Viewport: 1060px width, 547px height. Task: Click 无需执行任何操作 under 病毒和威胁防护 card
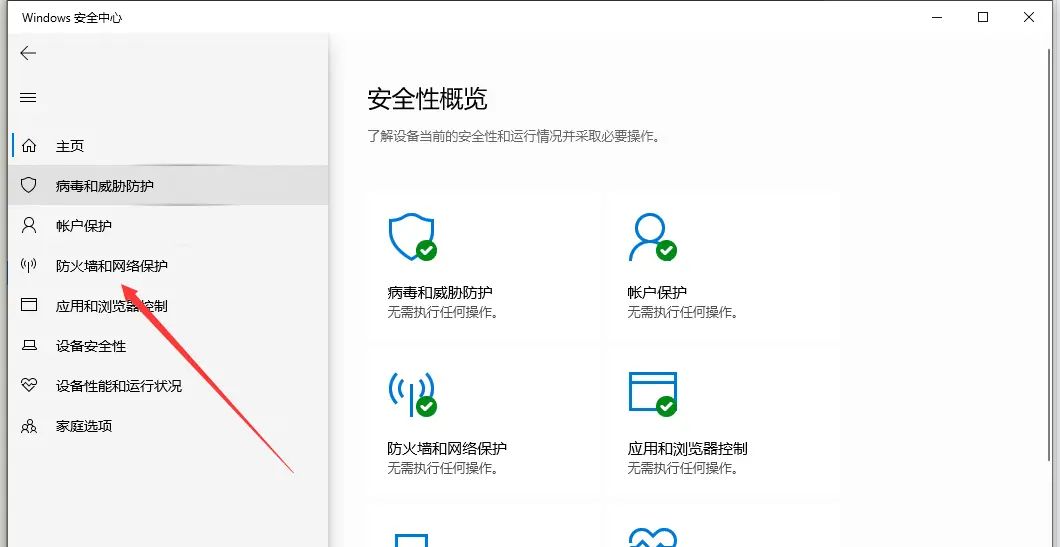tap(442, 312)
